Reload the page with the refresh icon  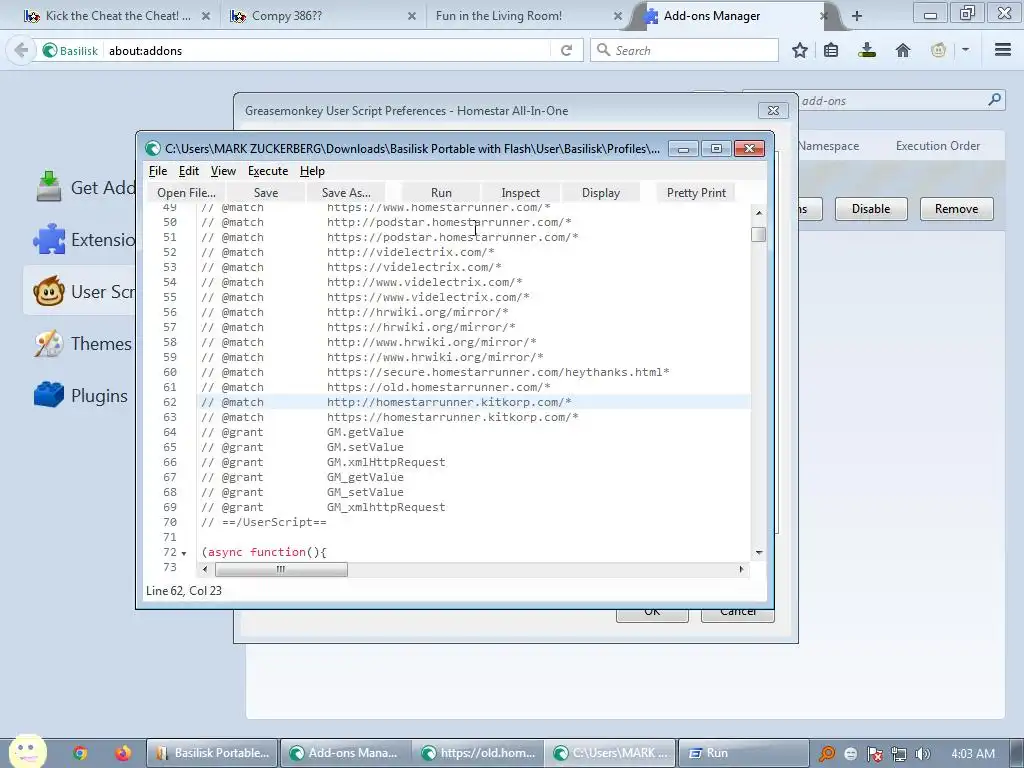(x=566, y=50)
